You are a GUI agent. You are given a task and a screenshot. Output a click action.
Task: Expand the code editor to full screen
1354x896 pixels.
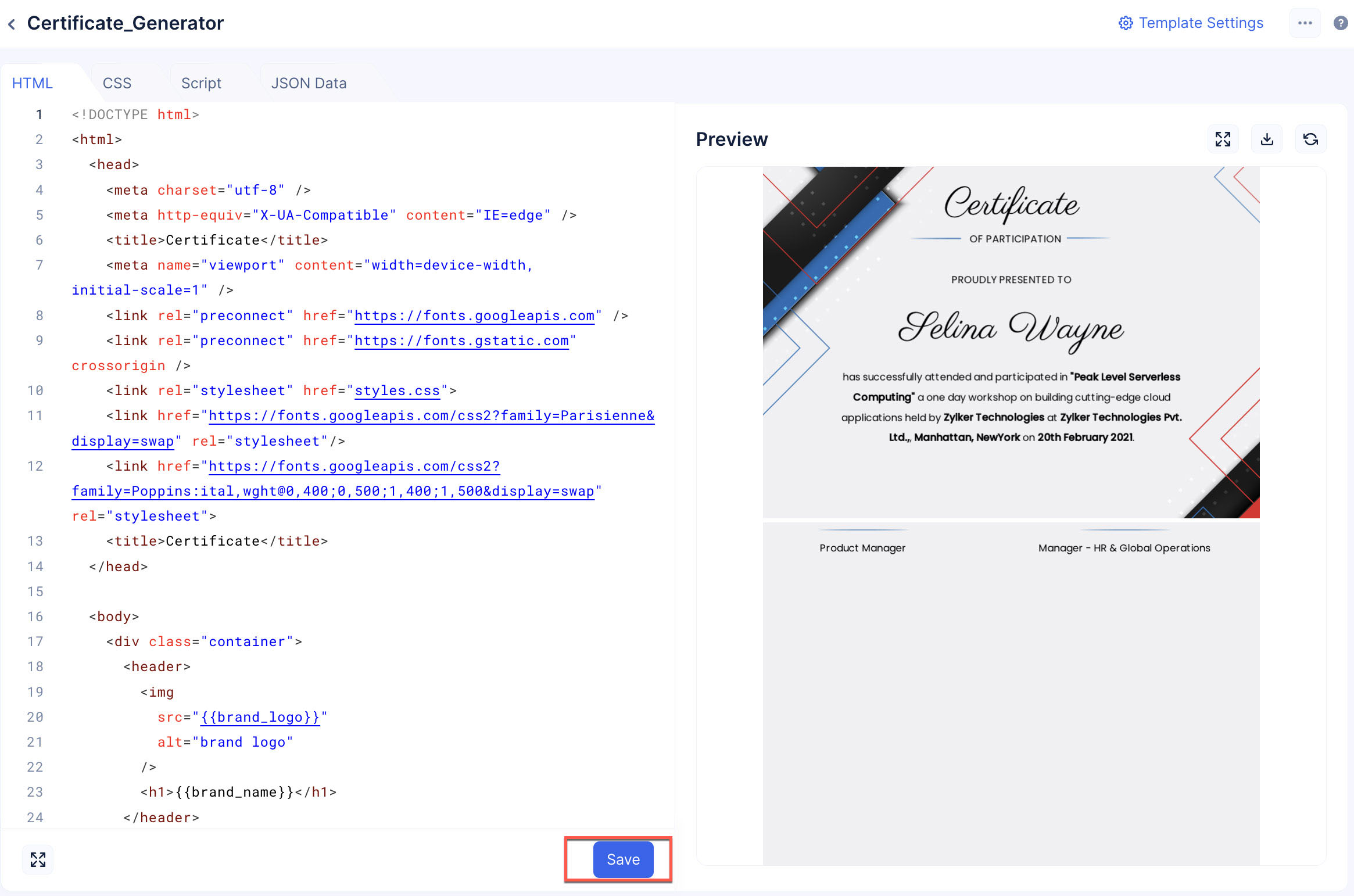38,859
